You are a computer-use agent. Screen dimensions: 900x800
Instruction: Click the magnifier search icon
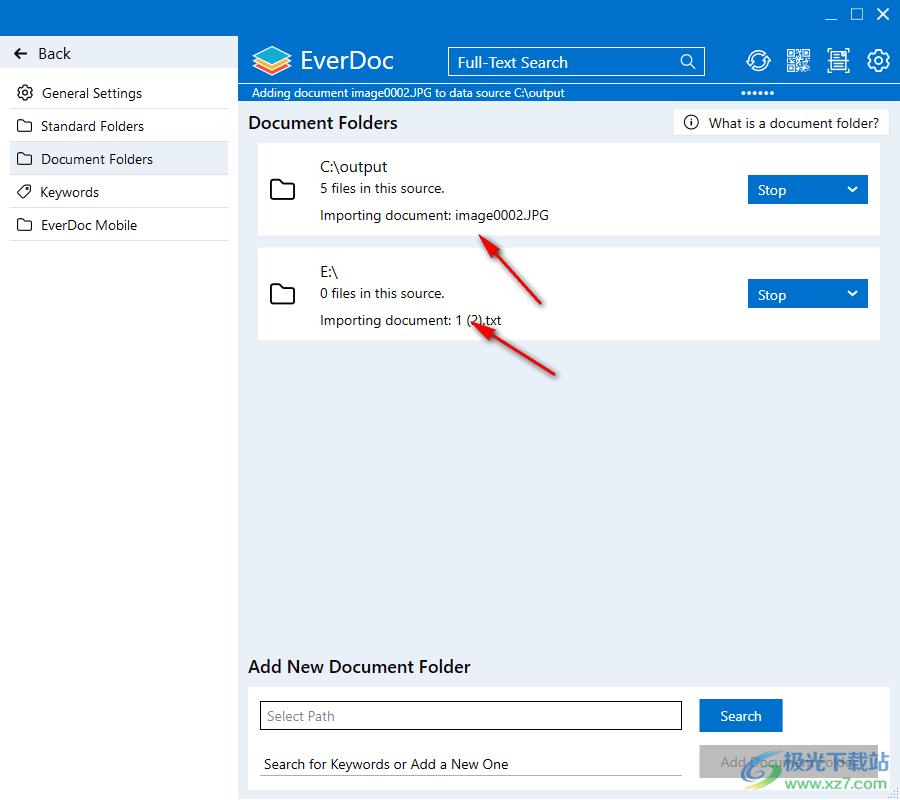coord(688,61)
